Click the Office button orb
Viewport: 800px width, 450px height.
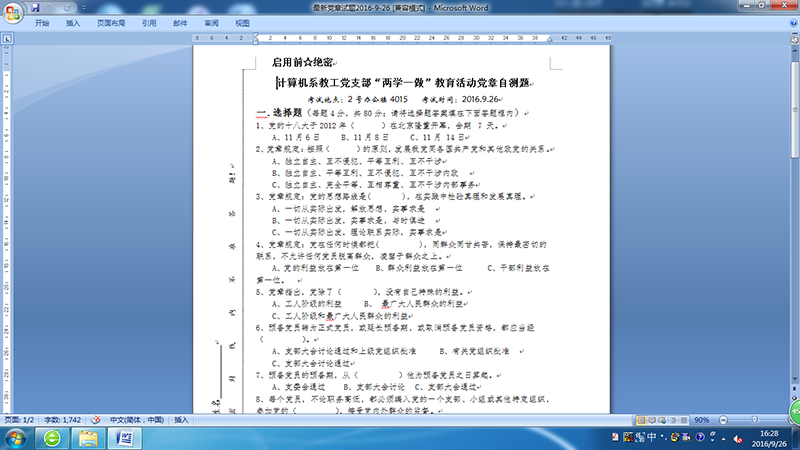12,11
